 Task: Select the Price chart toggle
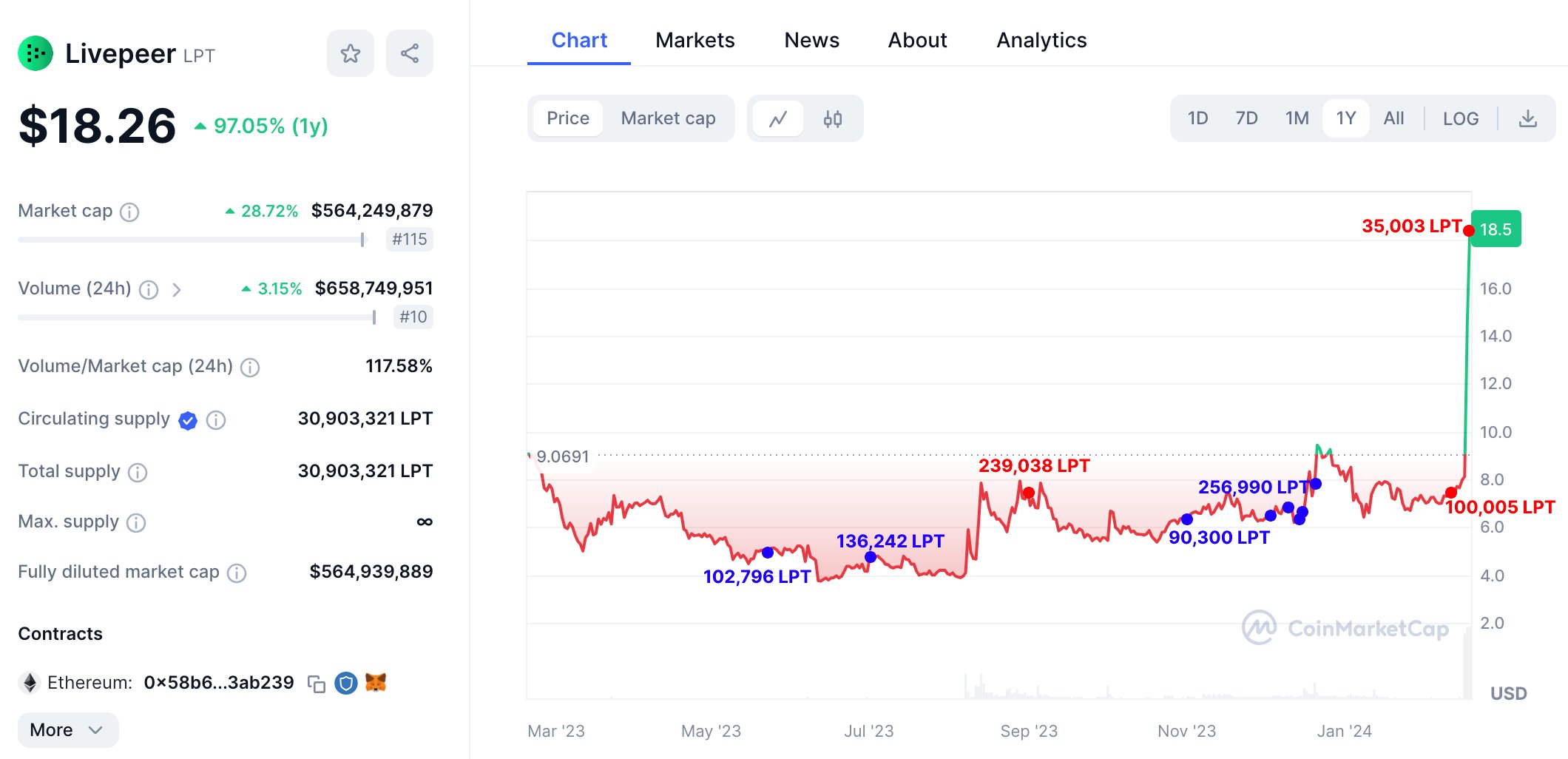[x=568, y=118]
